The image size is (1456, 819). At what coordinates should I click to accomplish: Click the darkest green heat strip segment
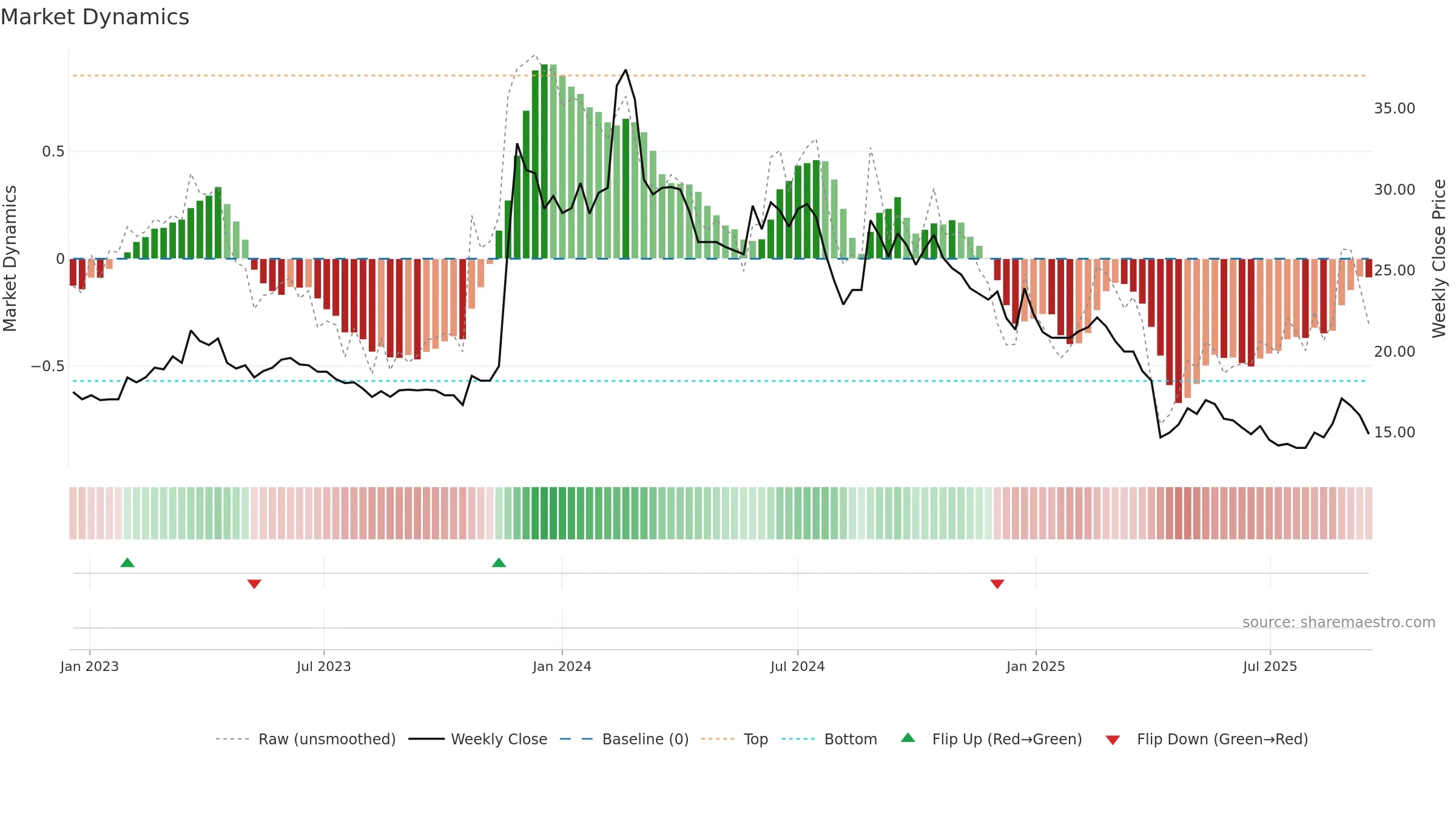(x=544, y=513)
